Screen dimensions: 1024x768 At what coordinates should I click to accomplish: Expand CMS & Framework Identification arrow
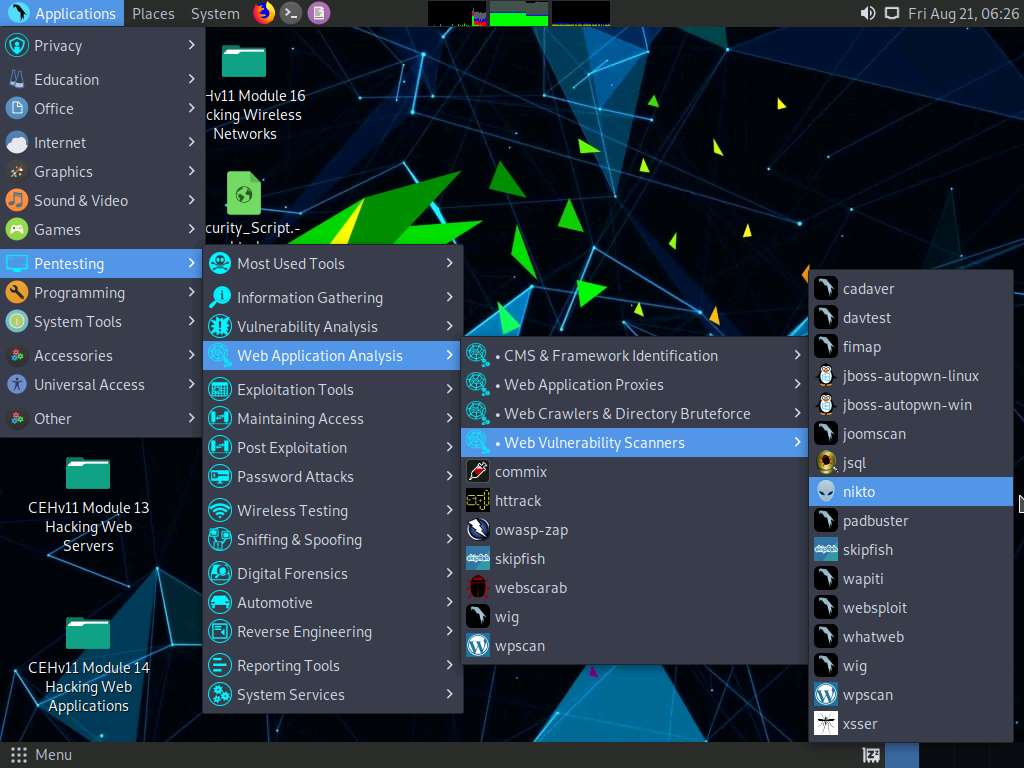tap(797, 355)
